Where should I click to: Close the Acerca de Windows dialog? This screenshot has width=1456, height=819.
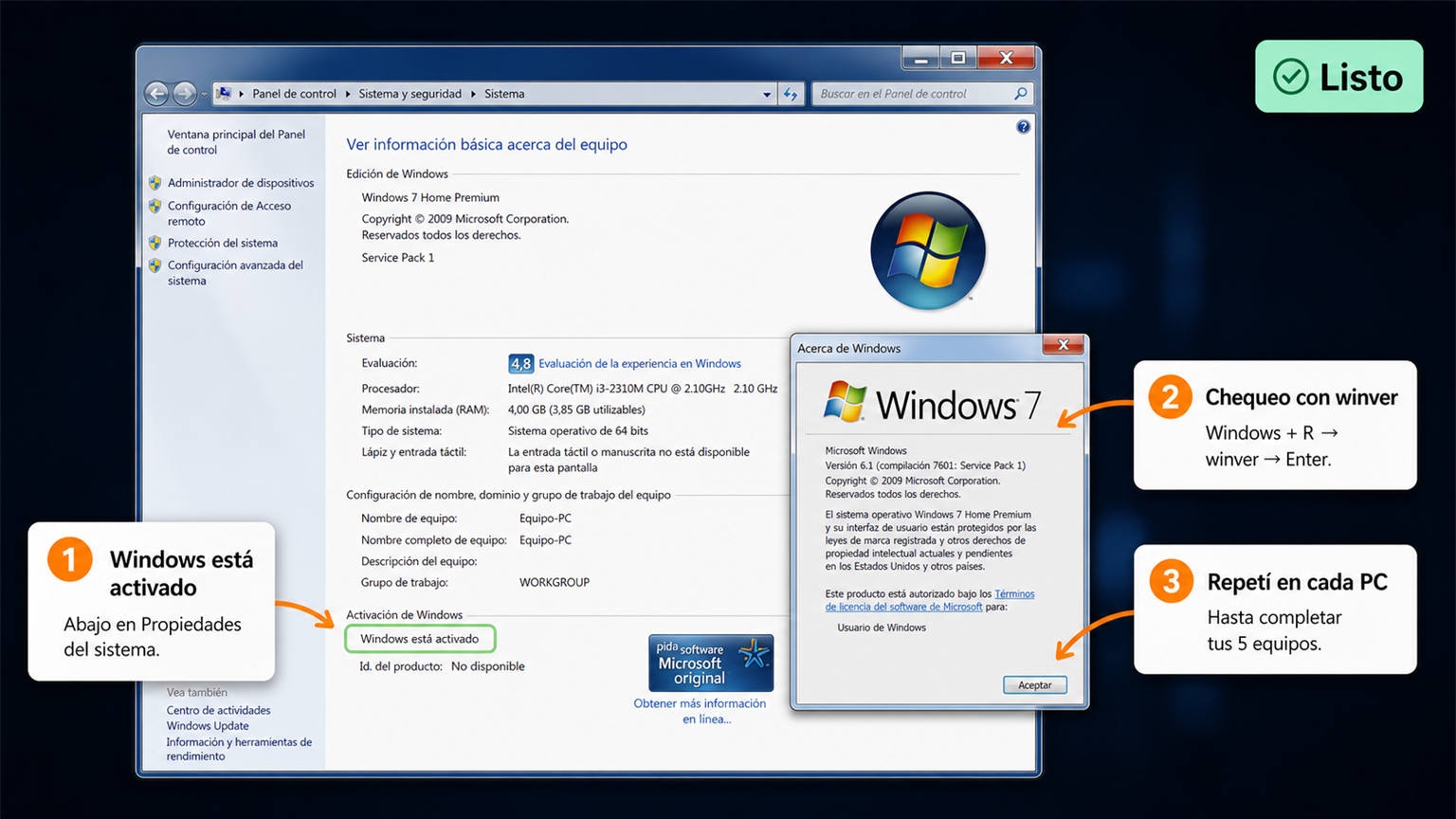[x=1064, y=345]
